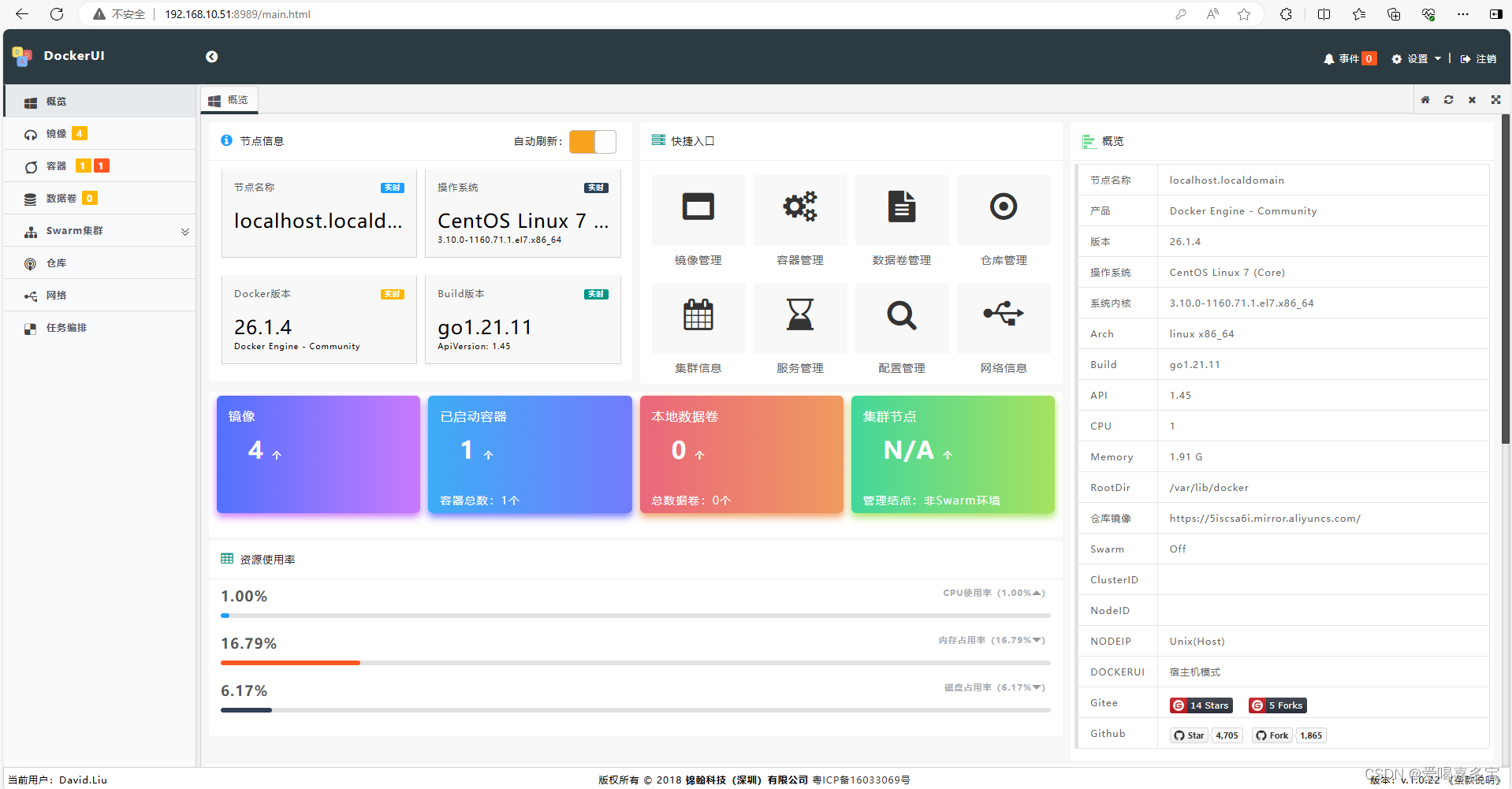Open browser extensions puzzle icon
Image resolution: width=1512 pixels, height=789 pixels.
coord(1286,14)
